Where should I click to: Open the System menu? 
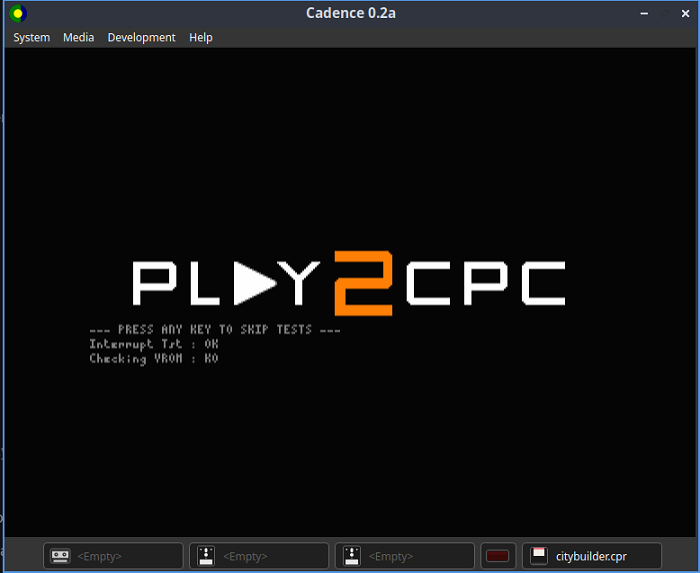pyautogui.click(x=31, y=37)
